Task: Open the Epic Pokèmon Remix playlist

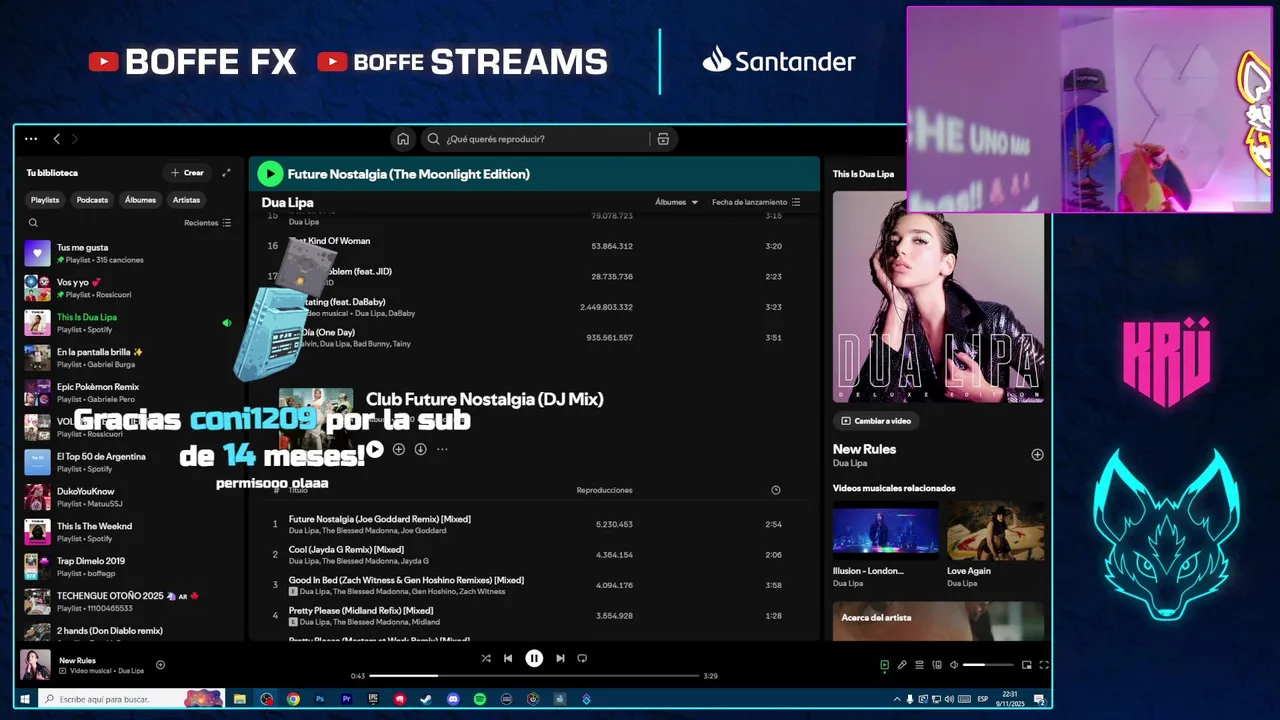Action: pyautogui.click(x=128, y=392)
